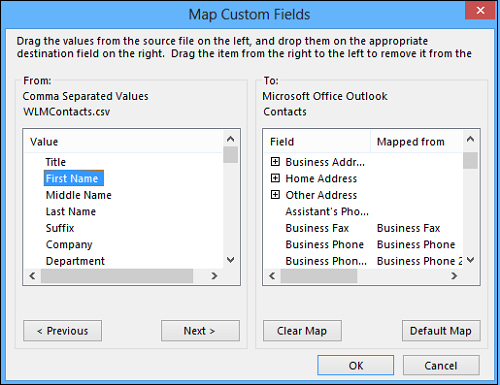
Task: Cancel the Map Custom Fields dialog
Action: point(441,365)
